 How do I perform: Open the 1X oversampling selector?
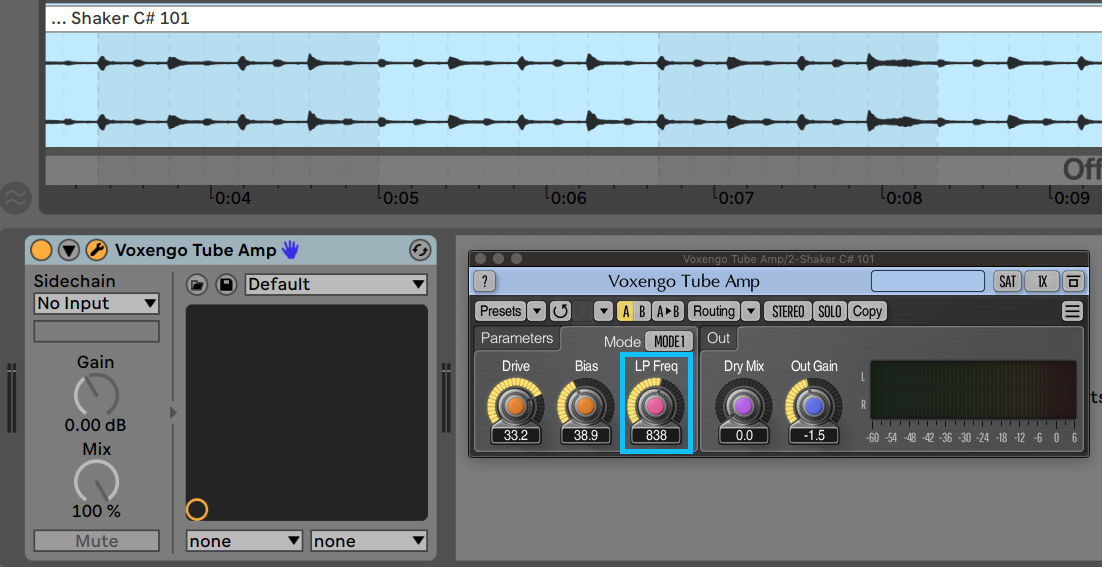[x=1042, y=282]
